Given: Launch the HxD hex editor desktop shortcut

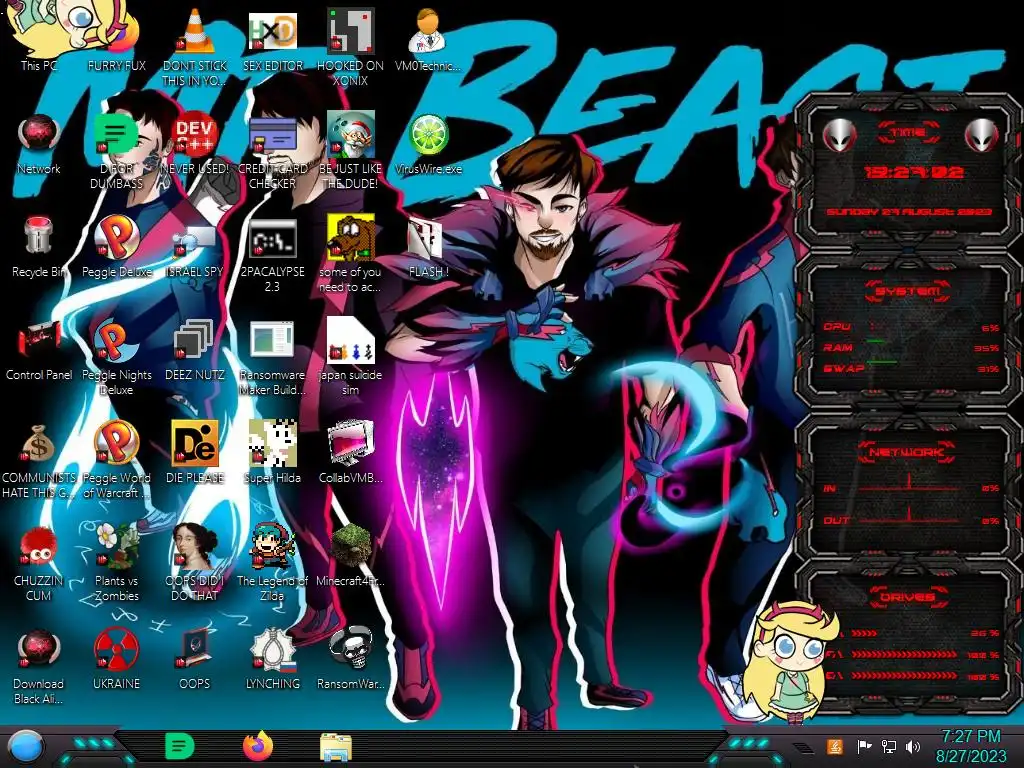Looking at the screenshot, I should (272, 39).
